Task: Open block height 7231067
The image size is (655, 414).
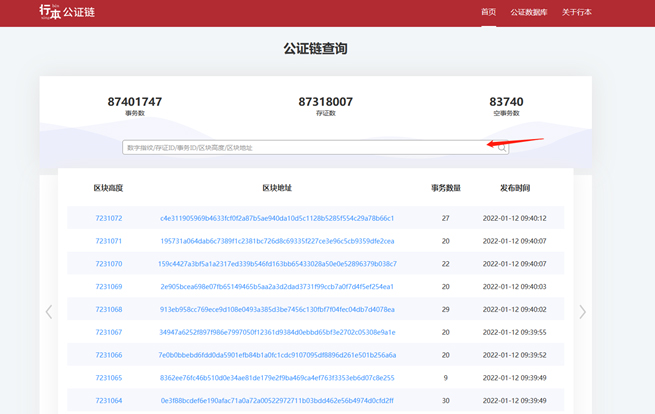Action: coord(109,332)
